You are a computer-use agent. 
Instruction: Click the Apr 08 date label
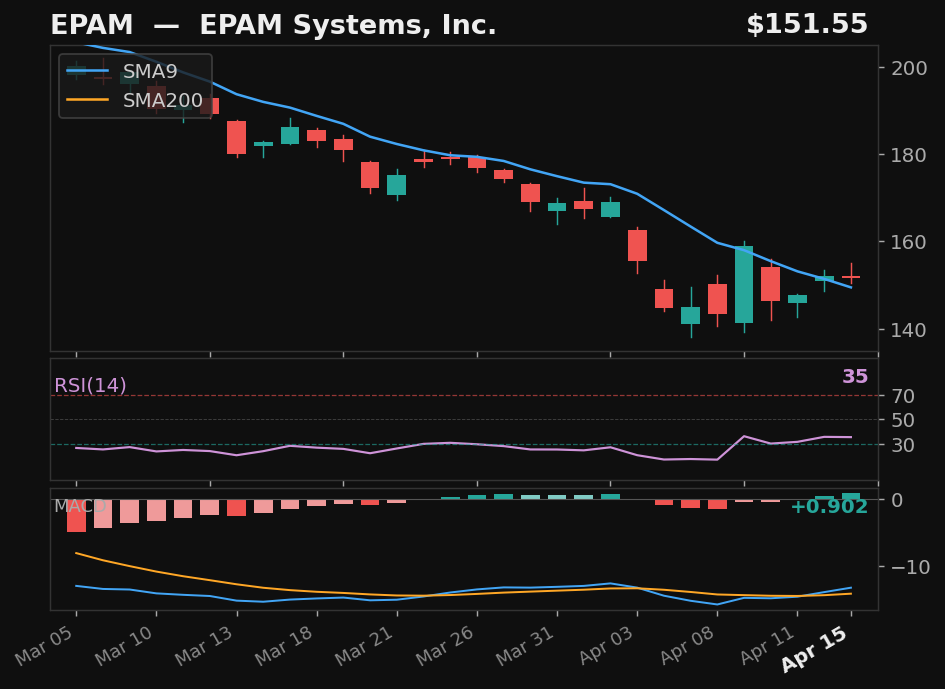(686, 645)
